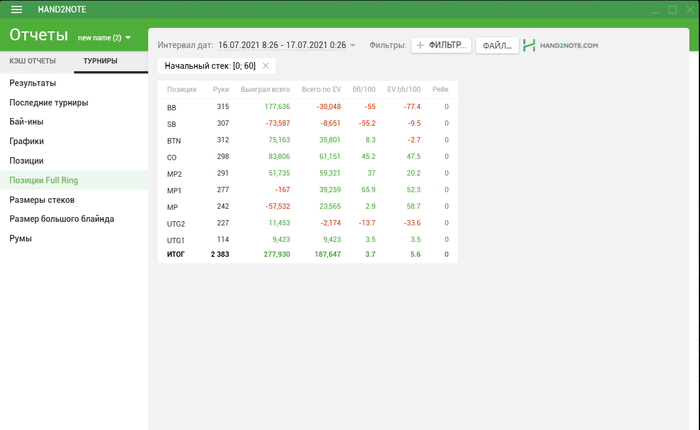Open the hamburger main menu

[17, 9]
